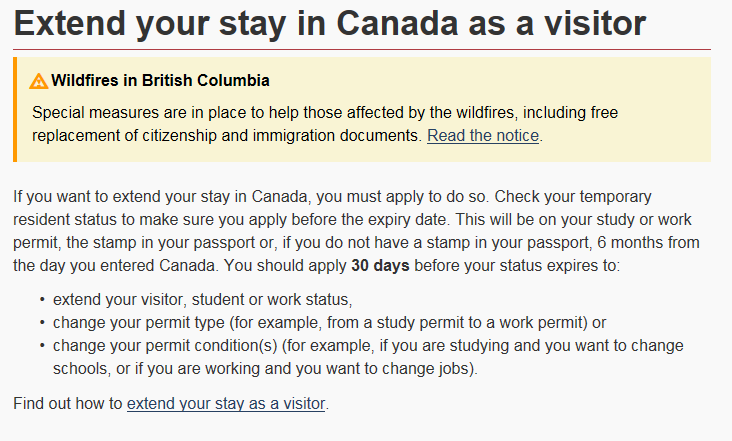This screenshot has width=732, height=441.
Task: Click the bullet about changing permit condition(s)
Action: pyautogui.click(x=368, y=357)
